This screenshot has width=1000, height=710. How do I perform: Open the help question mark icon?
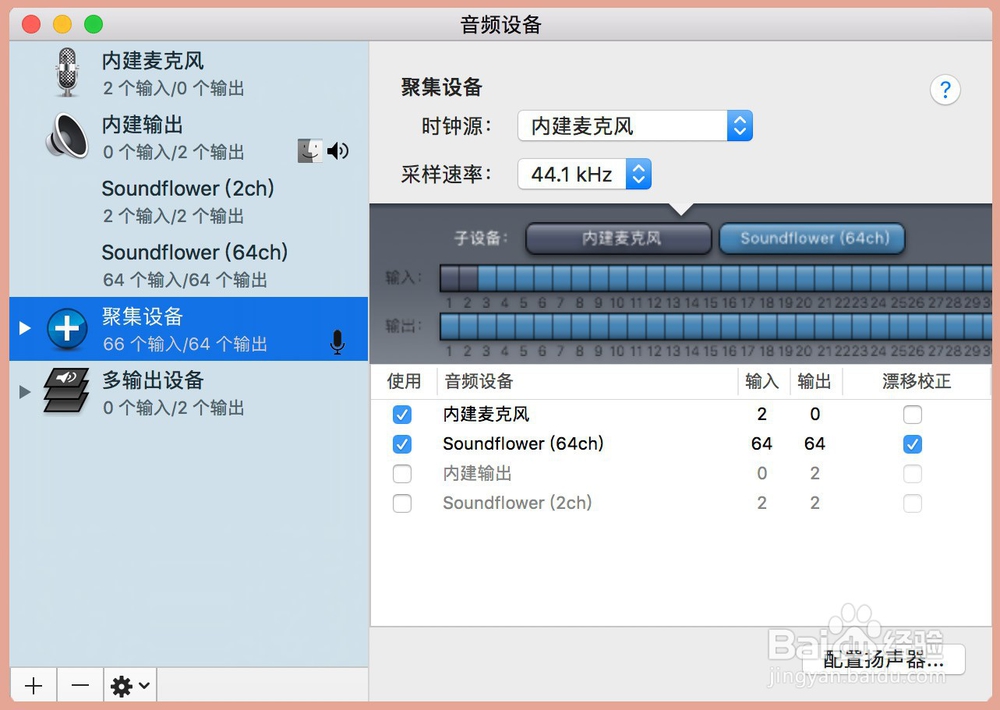[945, 90]
